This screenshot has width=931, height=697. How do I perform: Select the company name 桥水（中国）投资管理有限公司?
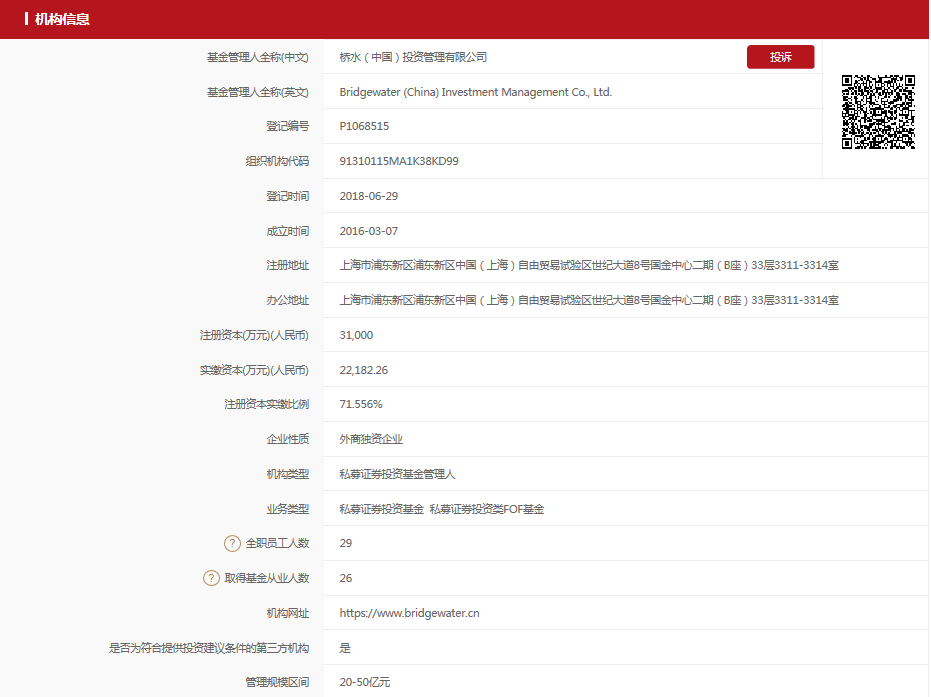(413, 57)
